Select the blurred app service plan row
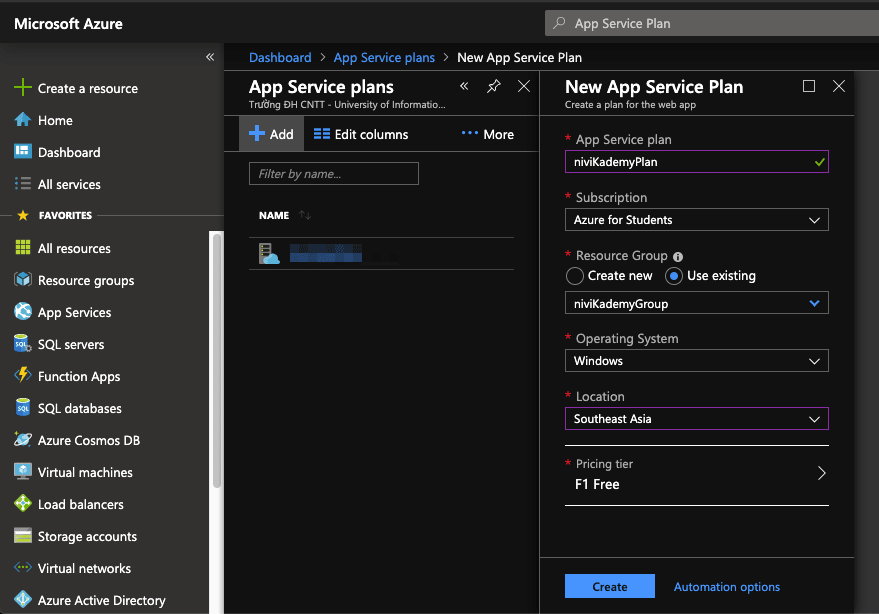Screen dimensions: 879x614 [x=381, y=253]
